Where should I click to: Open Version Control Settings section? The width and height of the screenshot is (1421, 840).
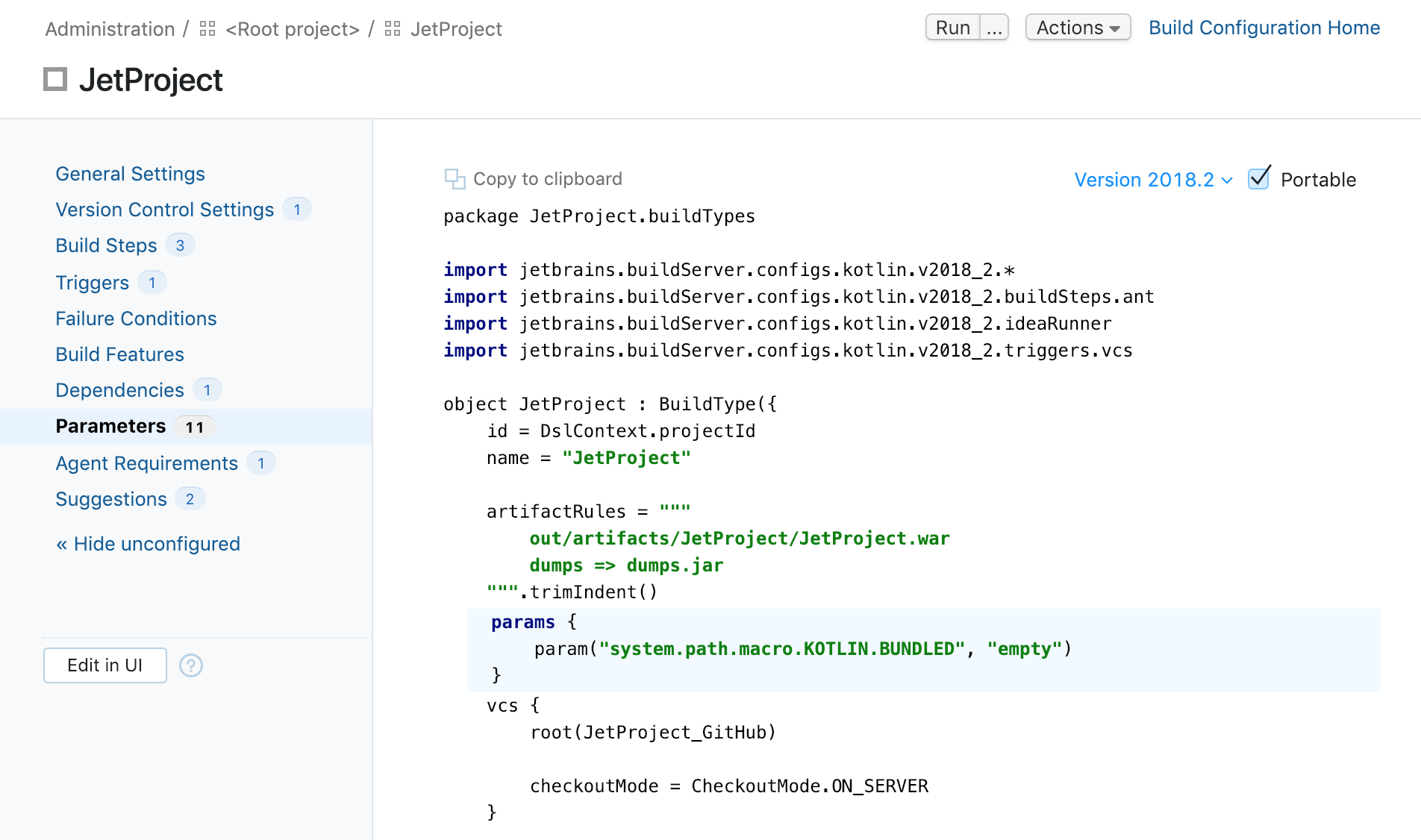[165, 210]
